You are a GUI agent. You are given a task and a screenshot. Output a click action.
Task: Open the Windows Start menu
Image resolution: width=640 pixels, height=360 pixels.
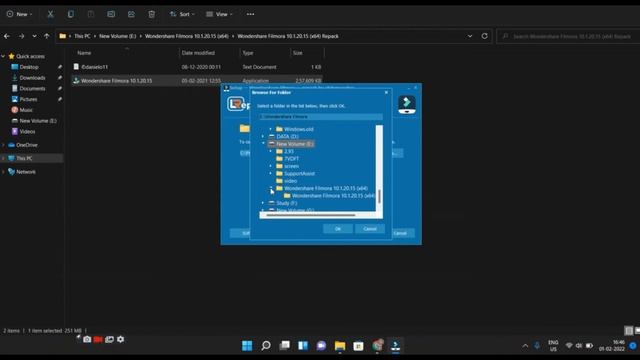coord(247,346)
